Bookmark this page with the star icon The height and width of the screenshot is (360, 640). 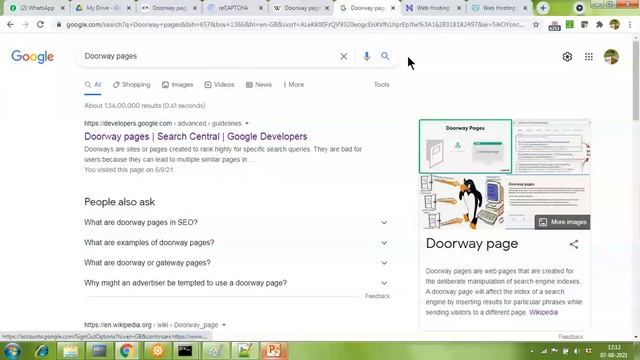[x=536, y=24]
